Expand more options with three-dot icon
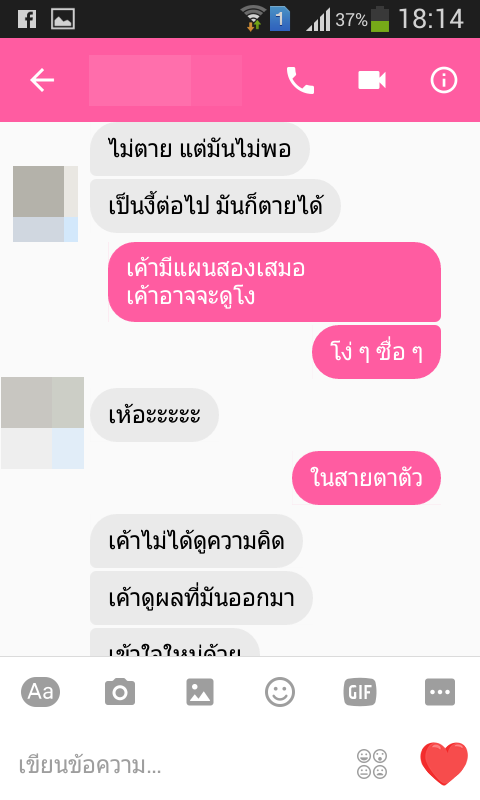This screenshot has height=800, width=480. (x=440, y=692)
